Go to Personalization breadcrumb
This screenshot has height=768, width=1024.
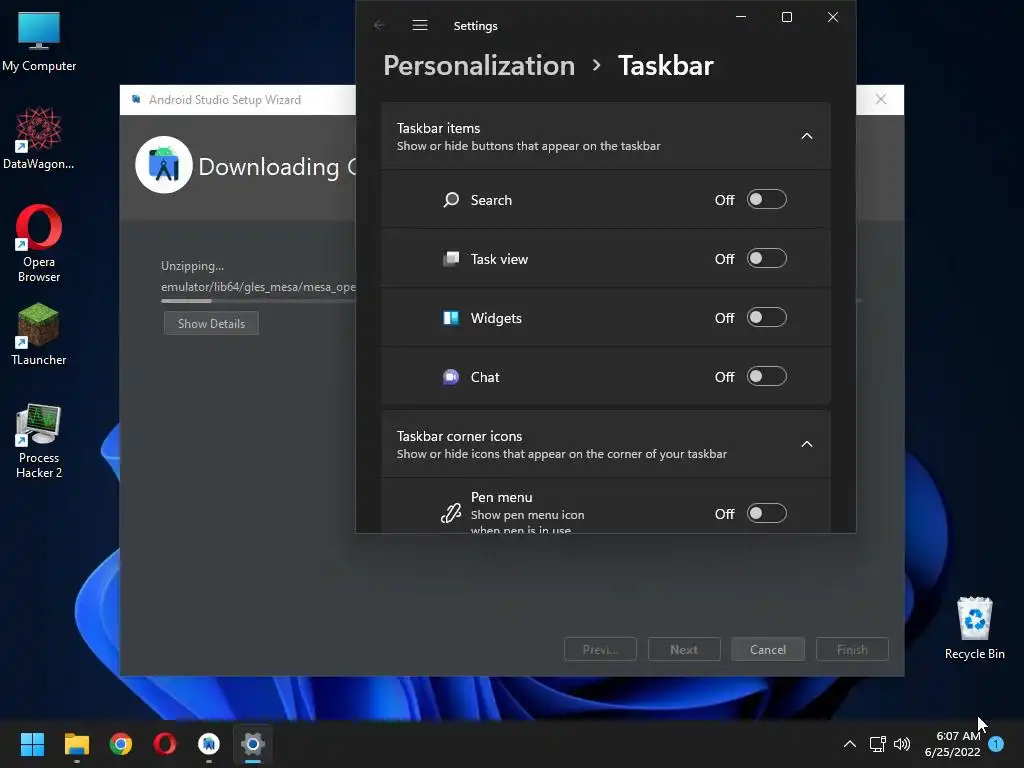479,65
